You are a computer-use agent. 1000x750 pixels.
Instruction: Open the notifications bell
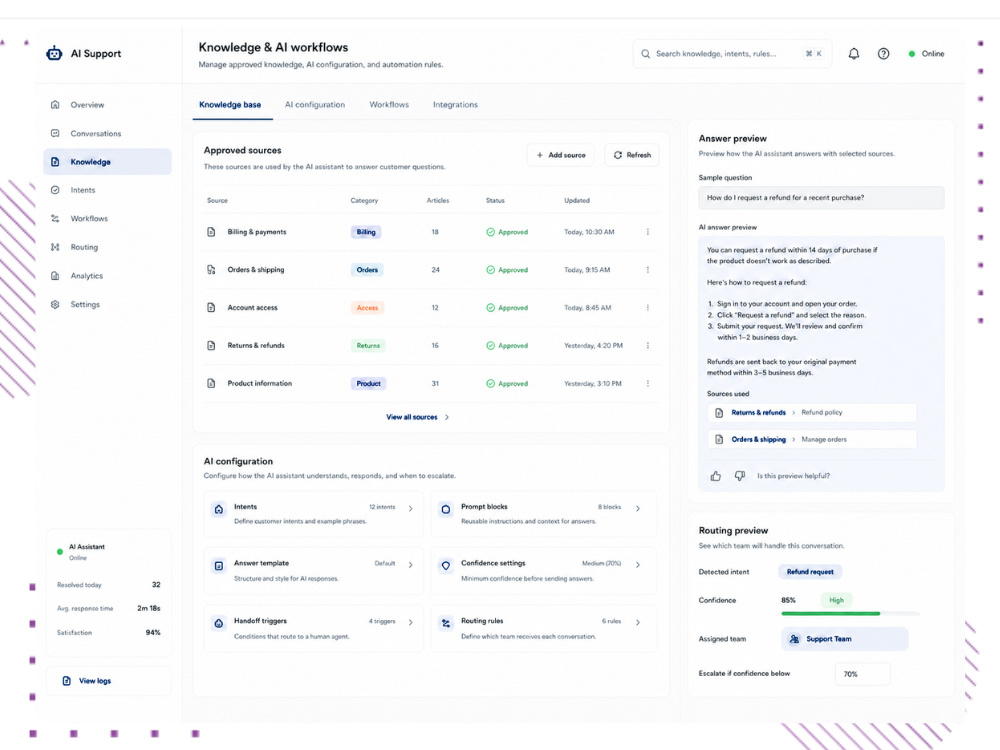(853, 54)
